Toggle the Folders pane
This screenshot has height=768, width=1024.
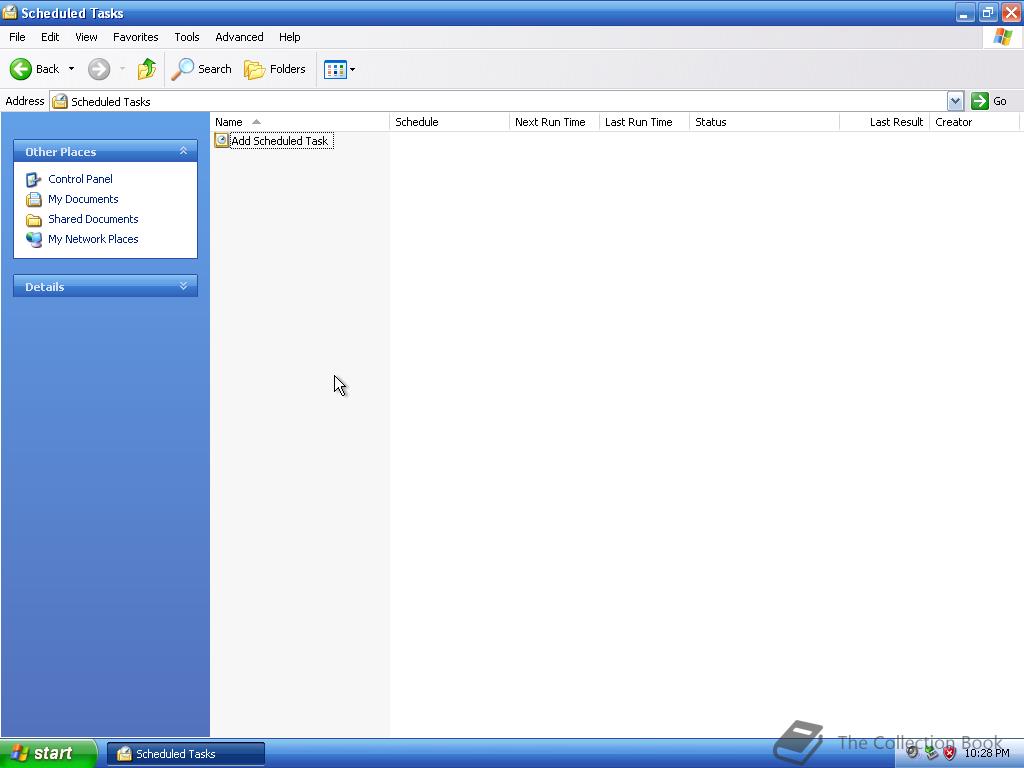(275, 69)
